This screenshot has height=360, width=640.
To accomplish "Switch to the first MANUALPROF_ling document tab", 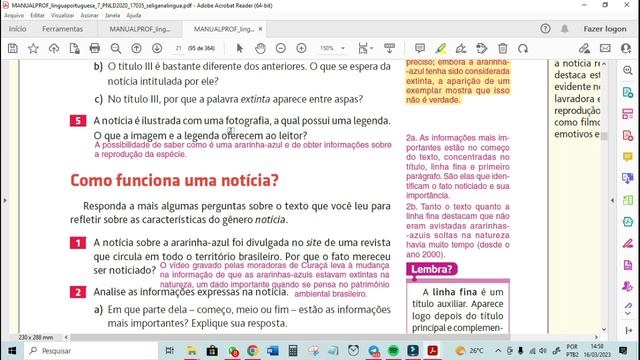I will (140, 29).
